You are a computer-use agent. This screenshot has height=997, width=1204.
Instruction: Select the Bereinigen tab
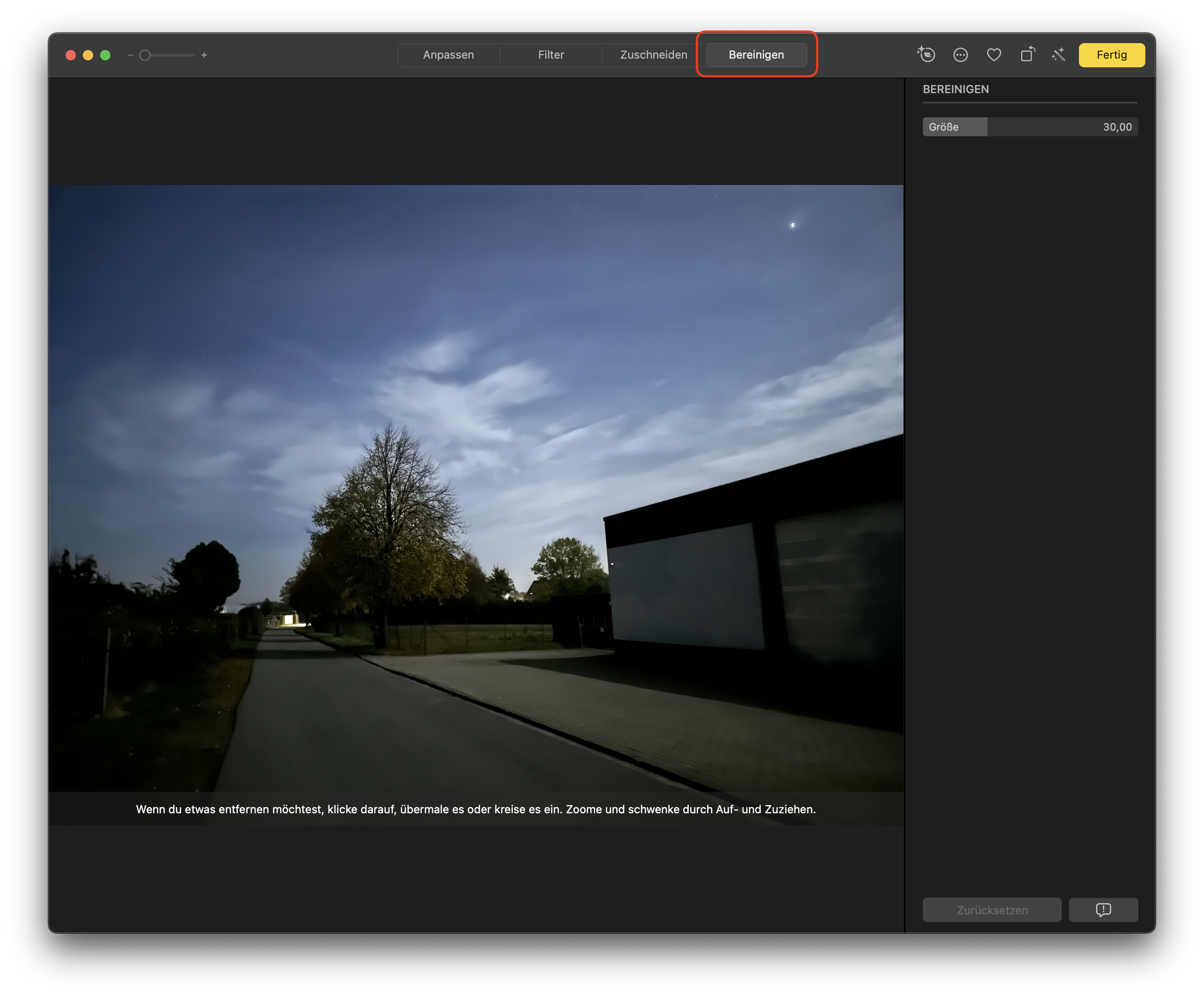point(756,55)
